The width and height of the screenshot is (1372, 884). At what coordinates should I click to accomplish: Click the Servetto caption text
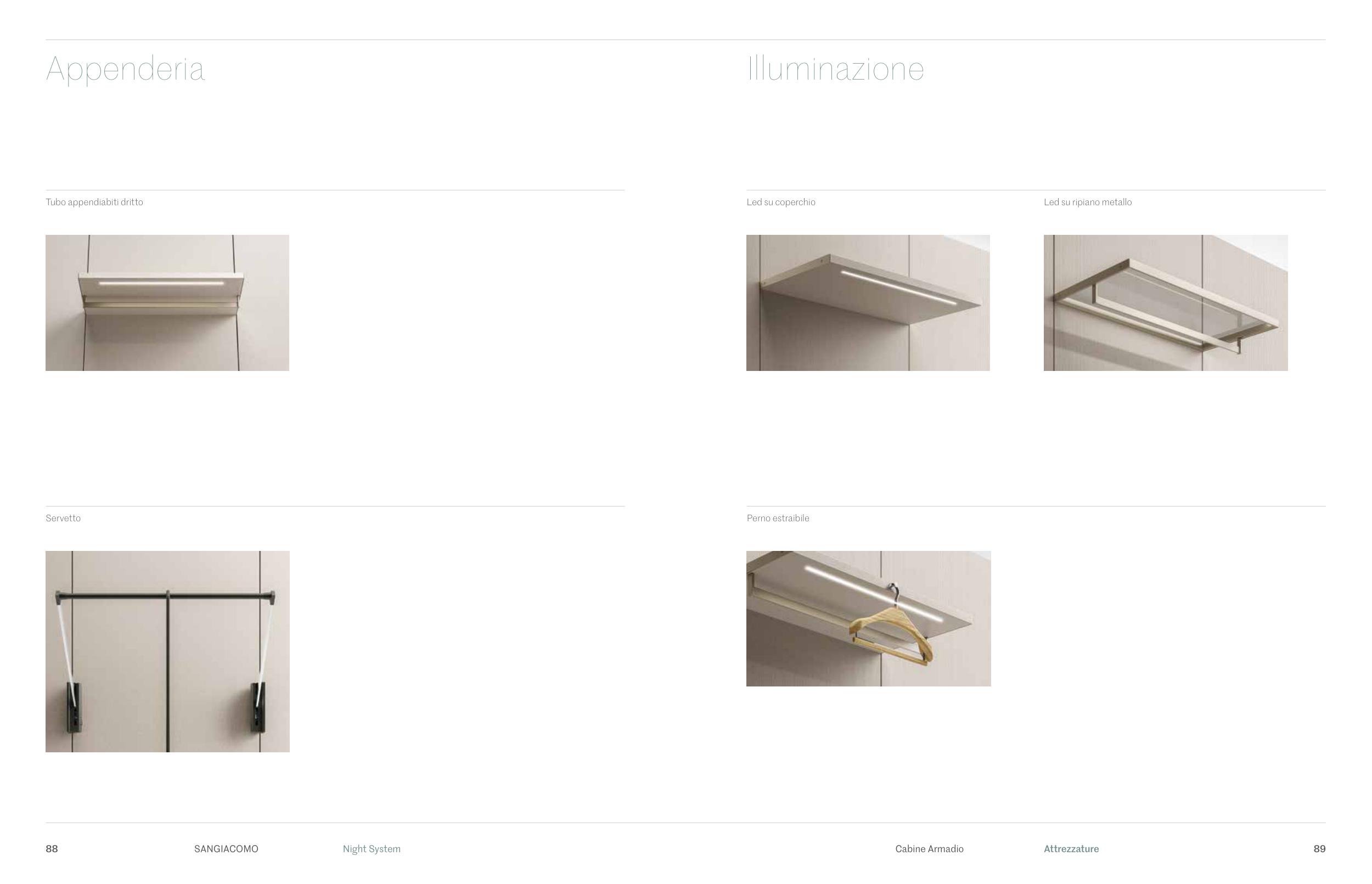coord(63,519)
